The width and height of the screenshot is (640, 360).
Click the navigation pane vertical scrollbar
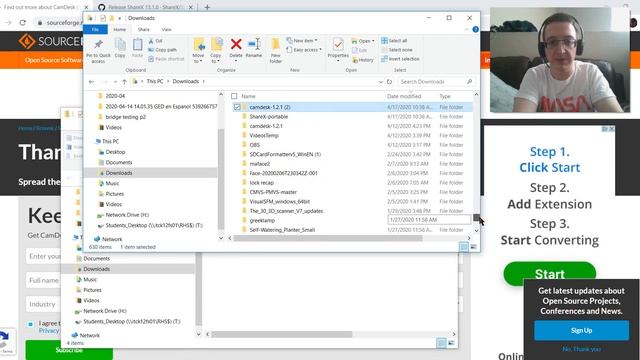221,179
